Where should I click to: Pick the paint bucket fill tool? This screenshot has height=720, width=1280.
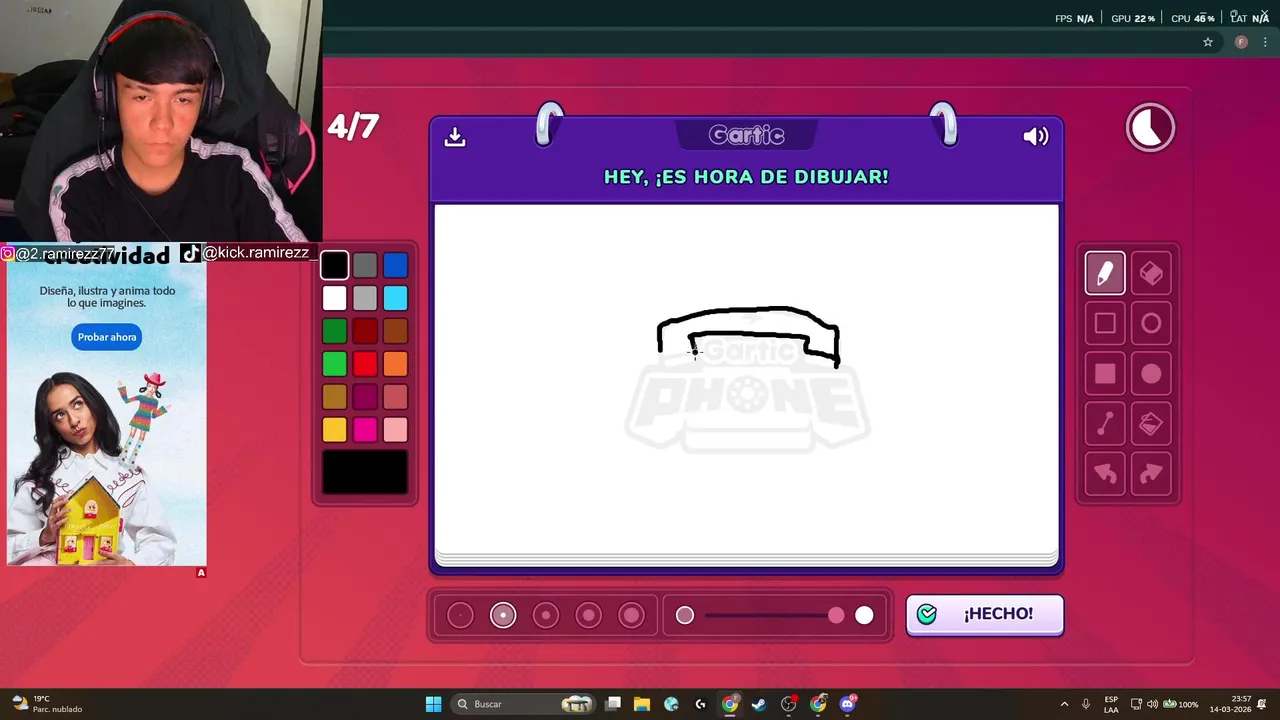click(x=1151, y=424)
